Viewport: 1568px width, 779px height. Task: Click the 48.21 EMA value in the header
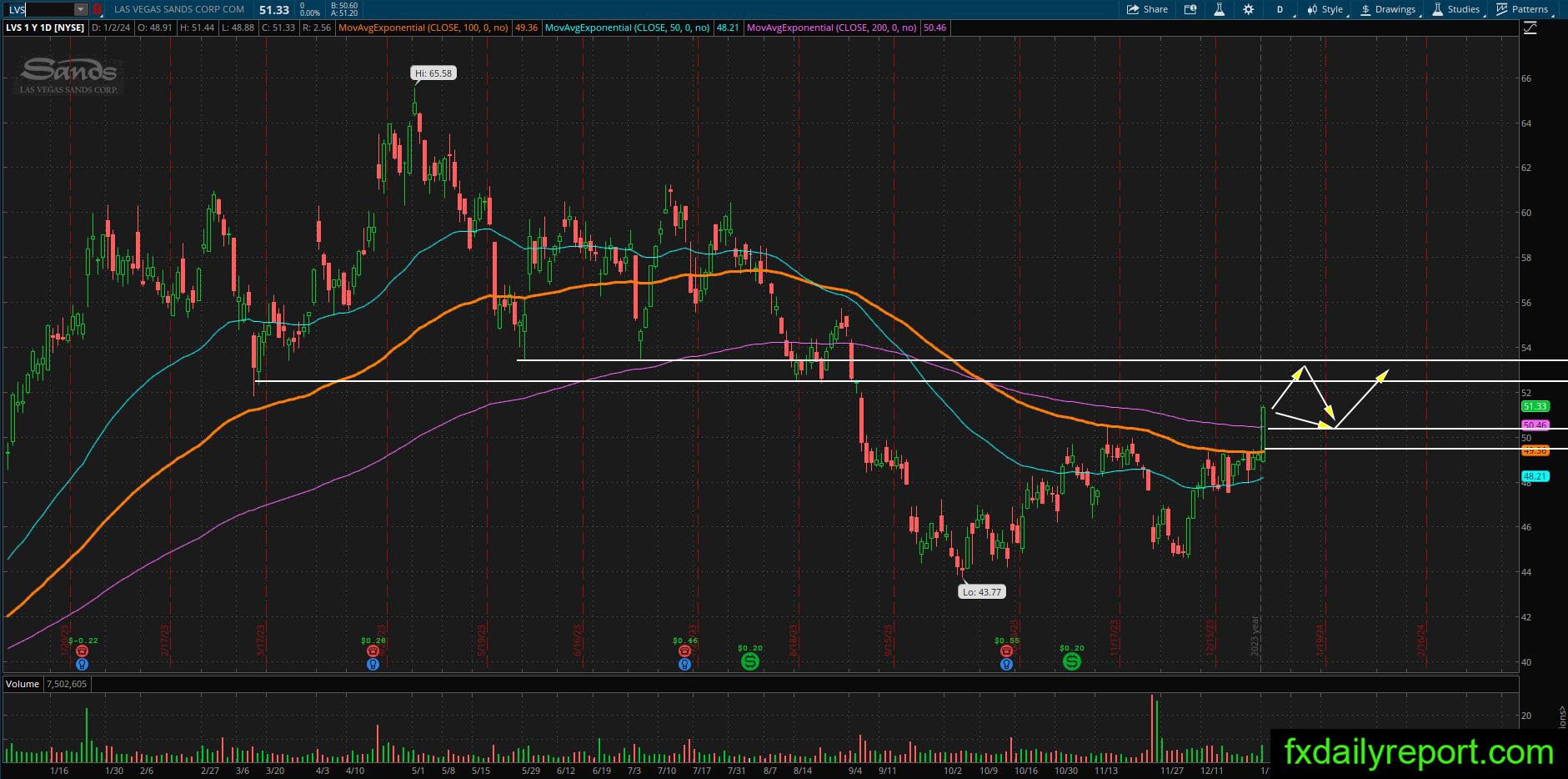(x=728, y=28)
